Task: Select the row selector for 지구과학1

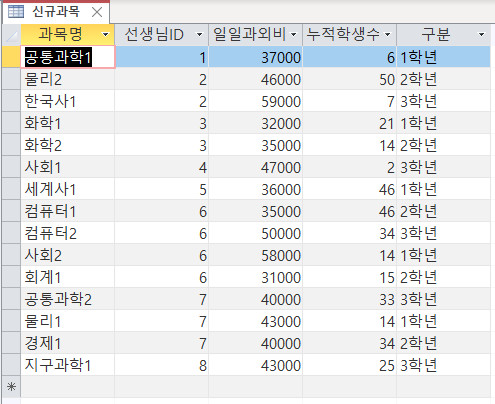Action: [x=12, y=365]
